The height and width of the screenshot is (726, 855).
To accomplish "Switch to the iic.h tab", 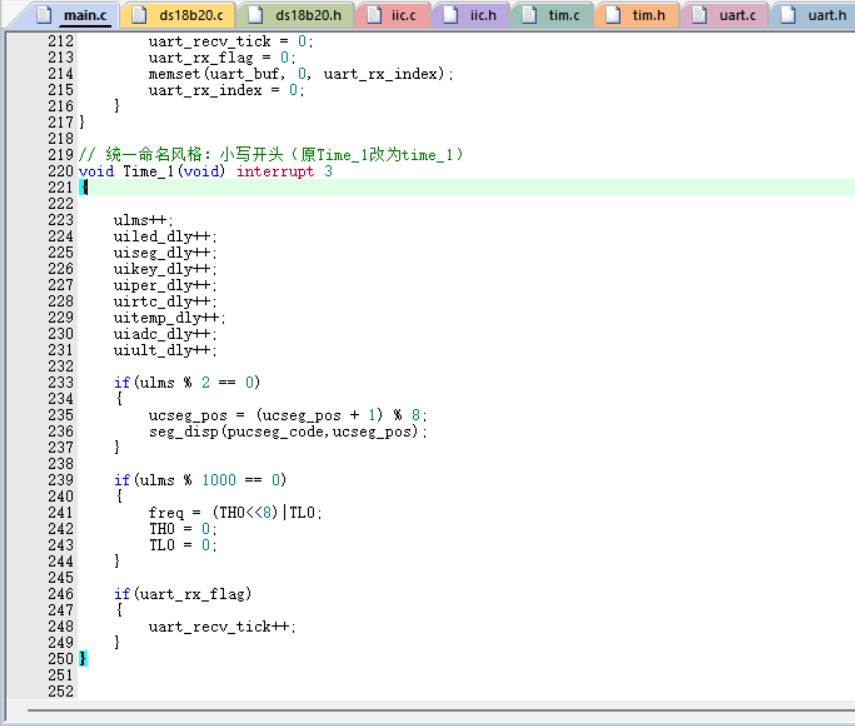I will click(471, 15).
